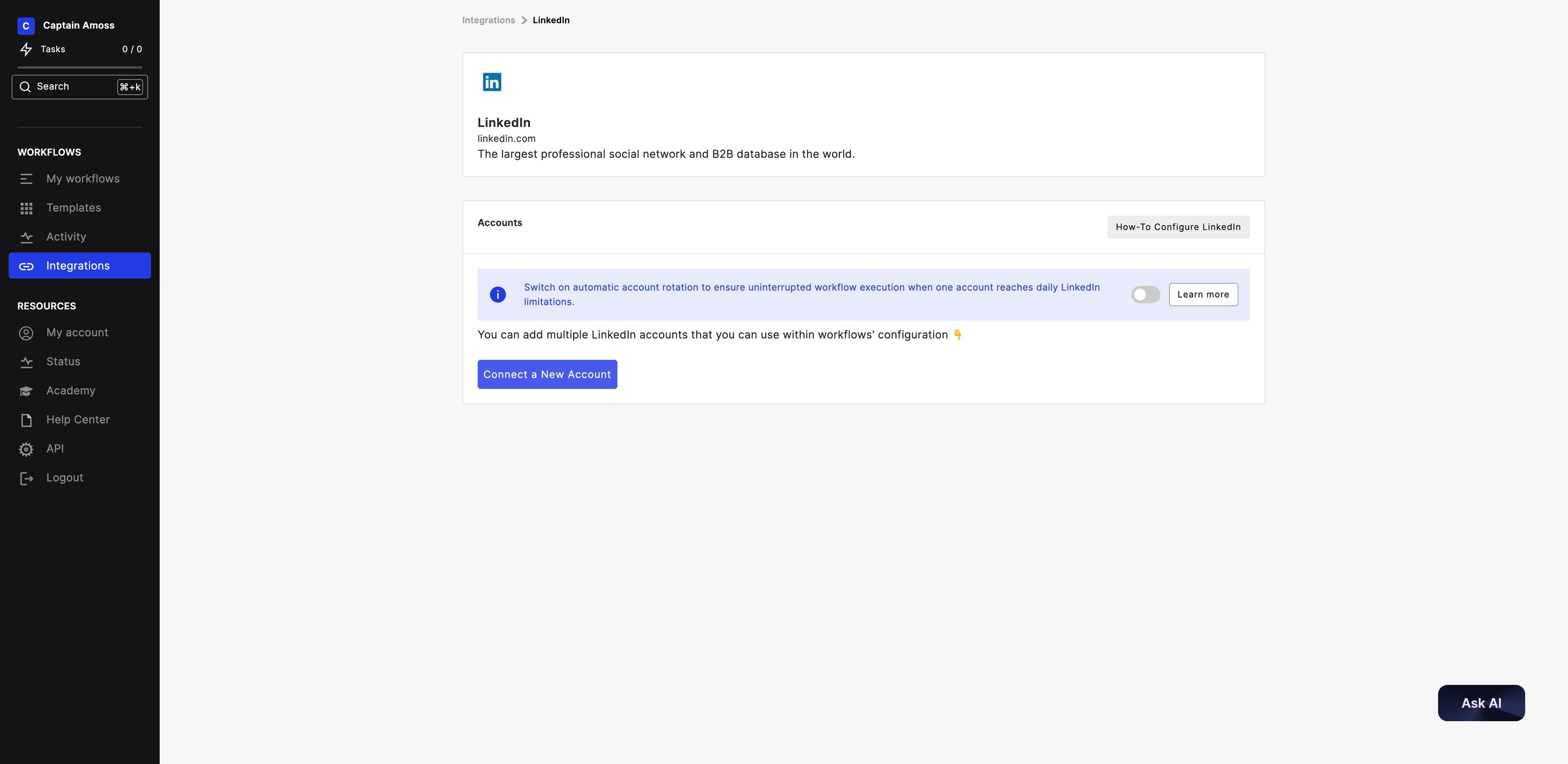Image resolution: width=1568 pixels, height=764 pixels.
Task: Click the Captain Amoss avatar badge
Action: coord(26,26)
